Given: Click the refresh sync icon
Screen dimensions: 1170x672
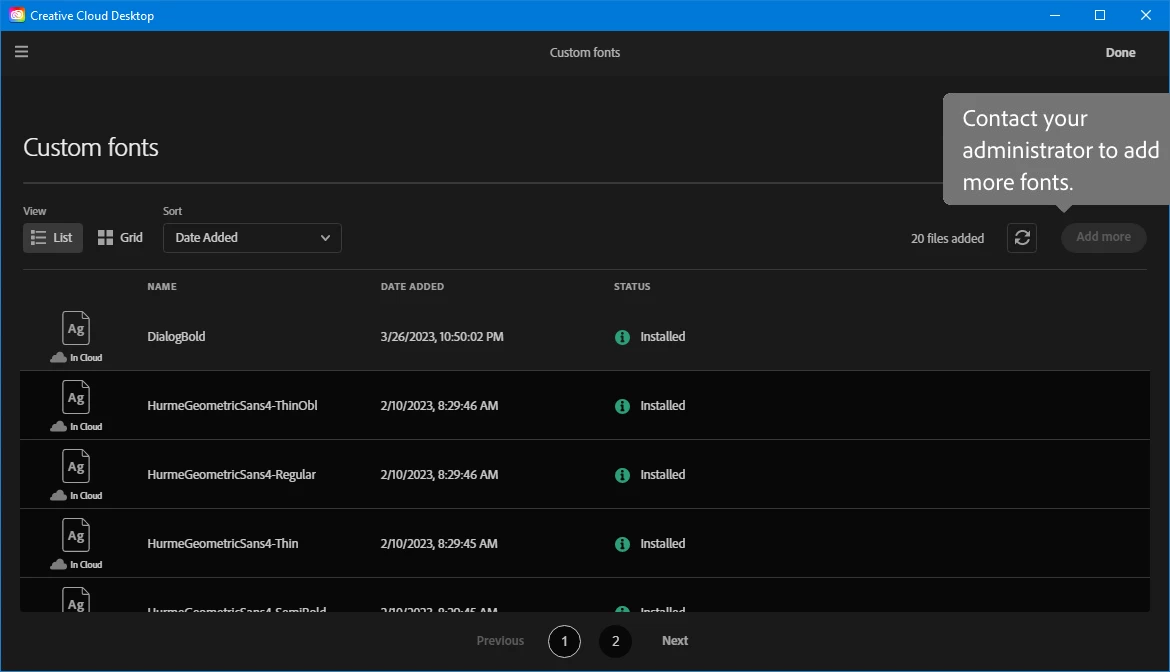Looking at the screenshot, I should point(1022,238).
